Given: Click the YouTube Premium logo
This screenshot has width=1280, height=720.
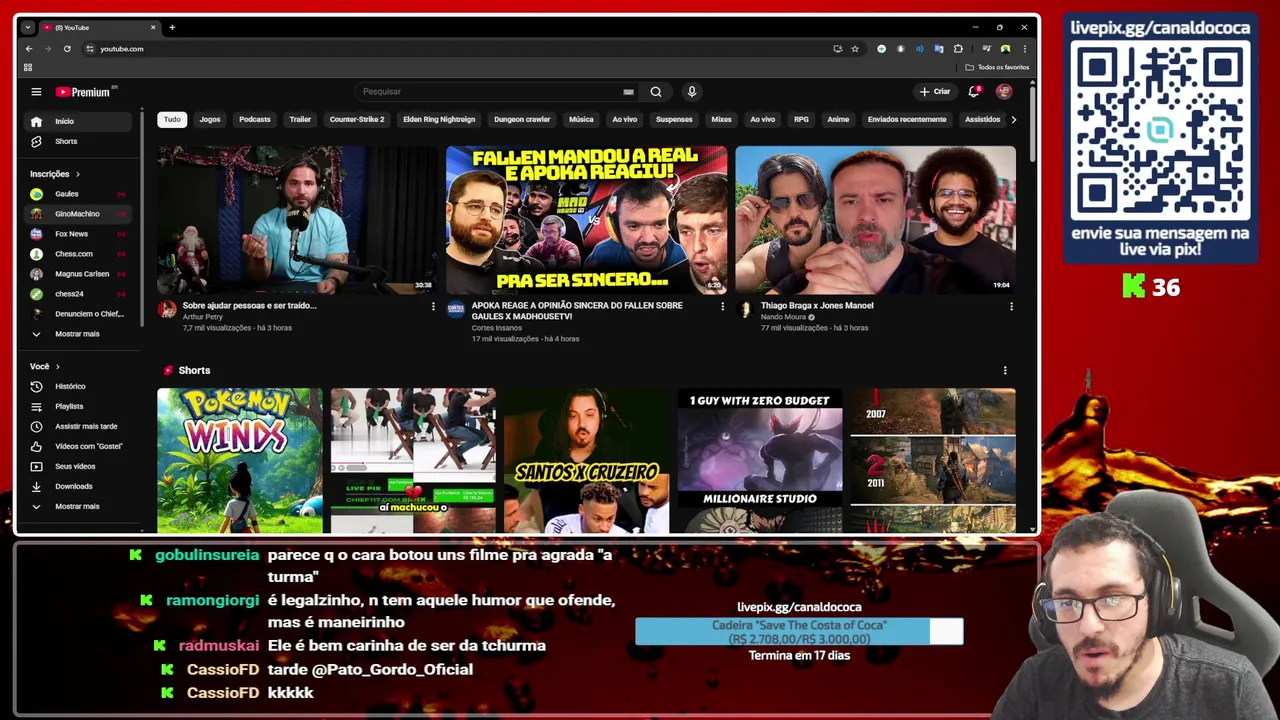Looking at the screenshot, I should tap(83, 92).
